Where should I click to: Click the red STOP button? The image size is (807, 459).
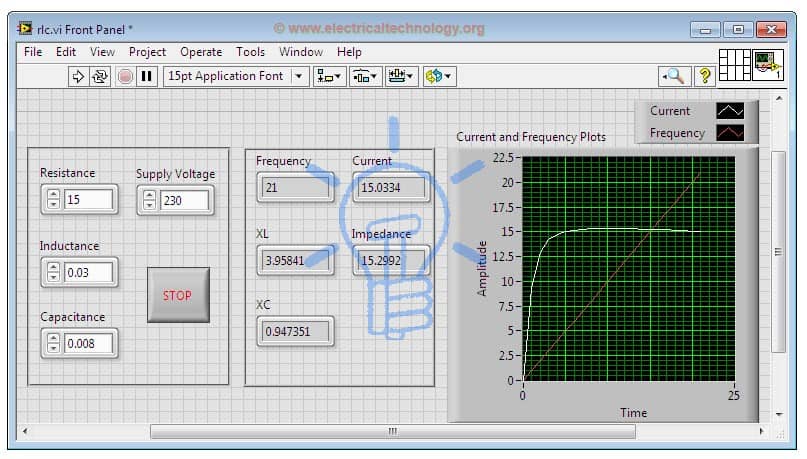[178, 295]
